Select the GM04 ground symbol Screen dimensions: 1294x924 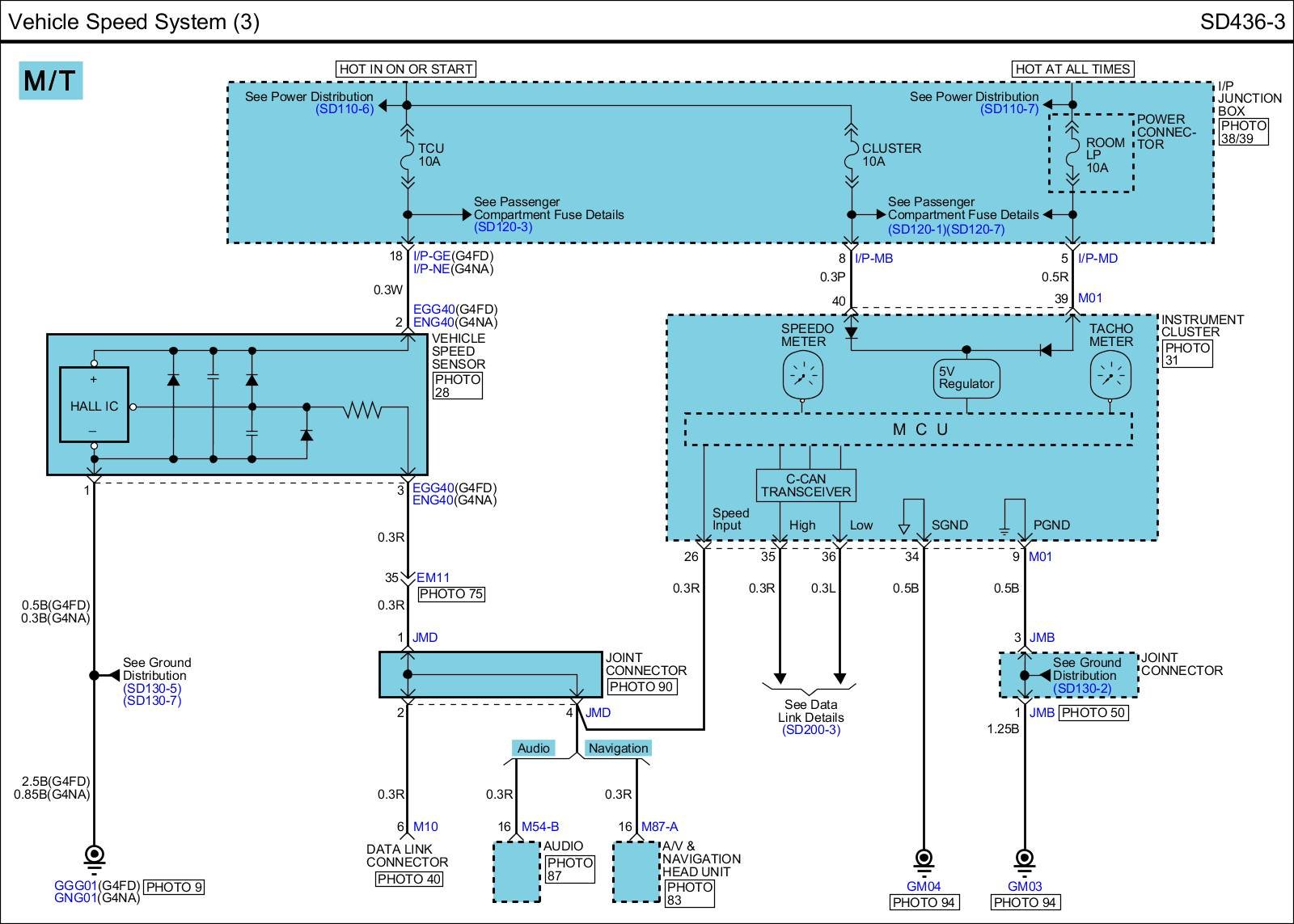pos(923,859)
